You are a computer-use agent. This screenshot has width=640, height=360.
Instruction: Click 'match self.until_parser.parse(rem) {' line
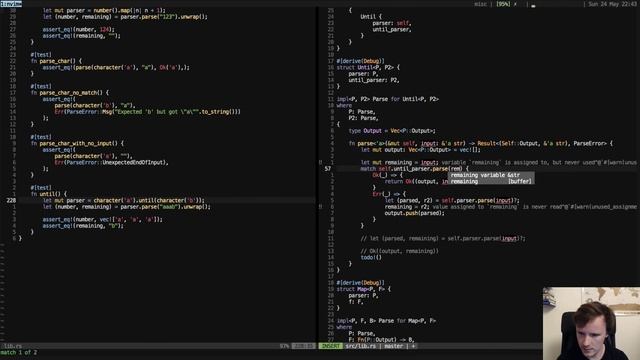tap(414, 169)
